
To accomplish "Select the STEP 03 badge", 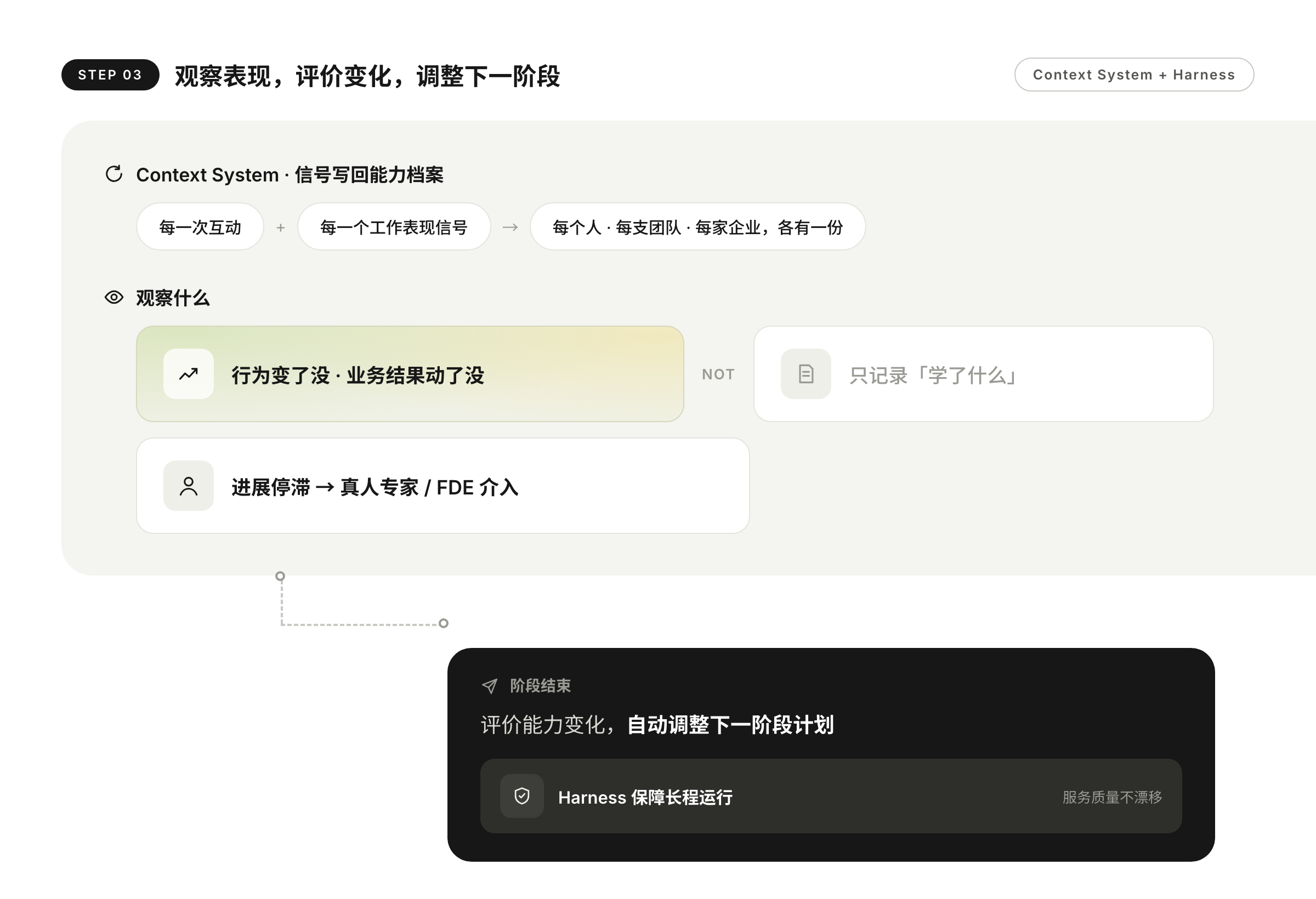I will point(110,75).
